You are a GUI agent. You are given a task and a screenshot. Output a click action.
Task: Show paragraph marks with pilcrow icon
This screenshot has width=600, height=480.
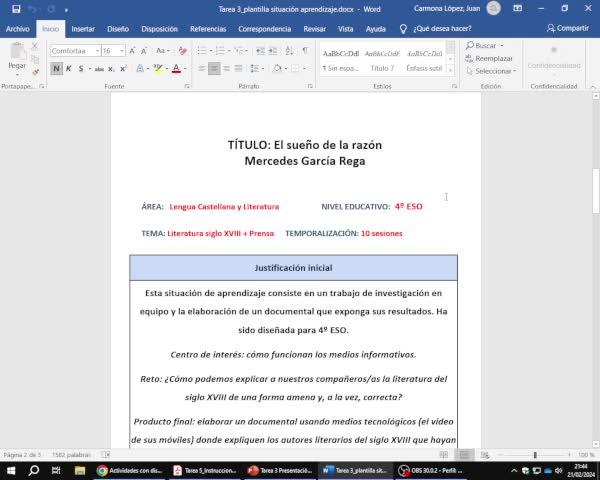[304, 50]
